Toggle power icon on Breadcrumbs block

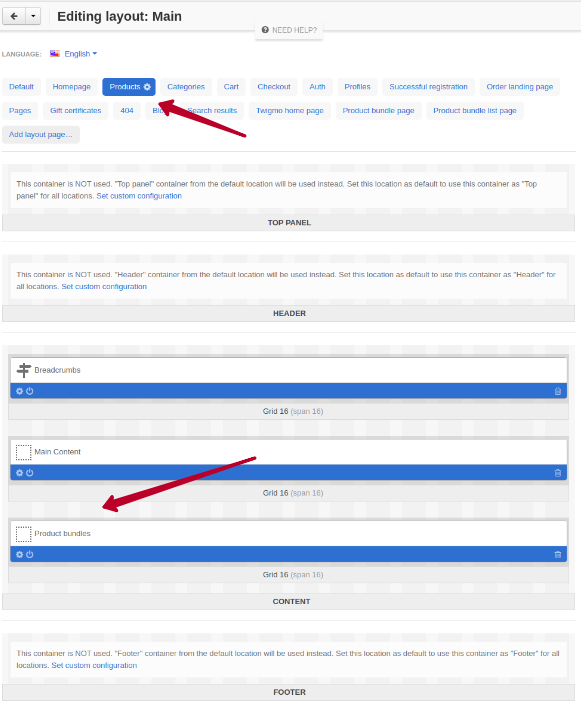coord(30,391)
